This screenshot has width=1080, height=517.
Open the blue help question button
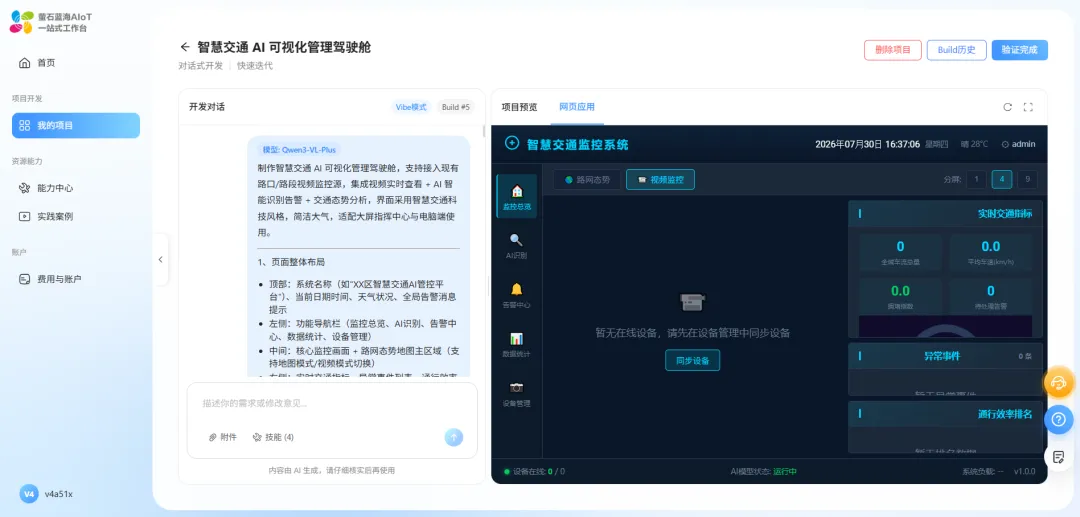coord(1059,419)
